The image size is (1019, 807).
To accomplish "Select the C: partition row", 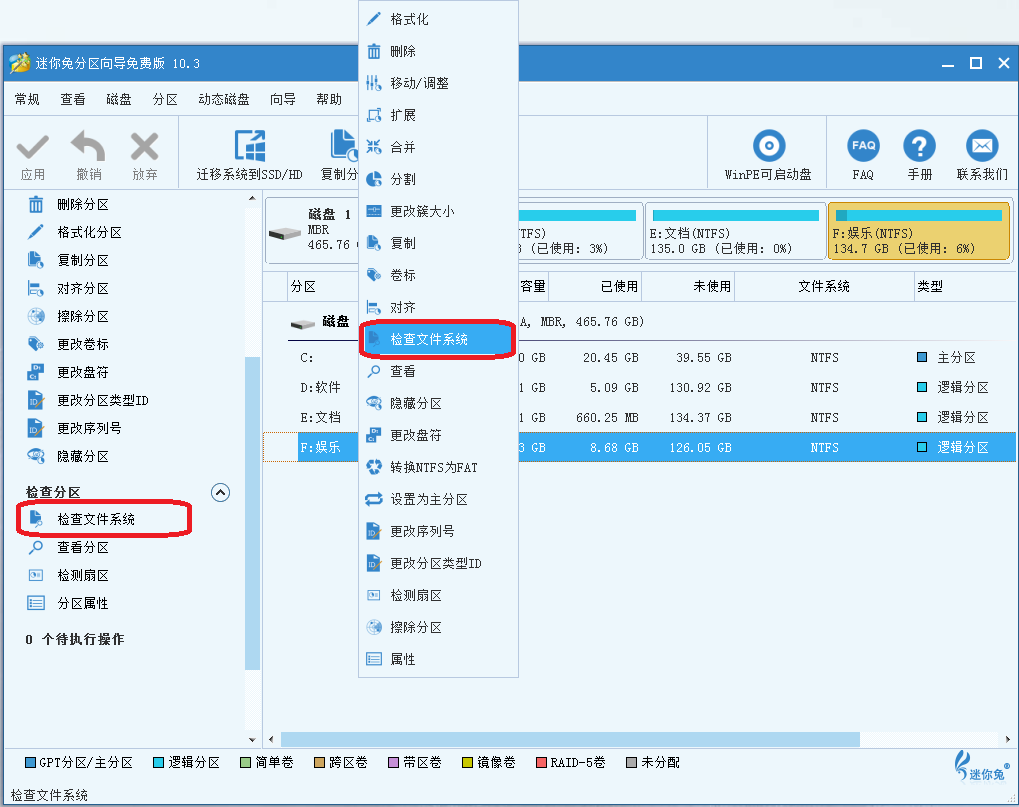I will [639, 358].
